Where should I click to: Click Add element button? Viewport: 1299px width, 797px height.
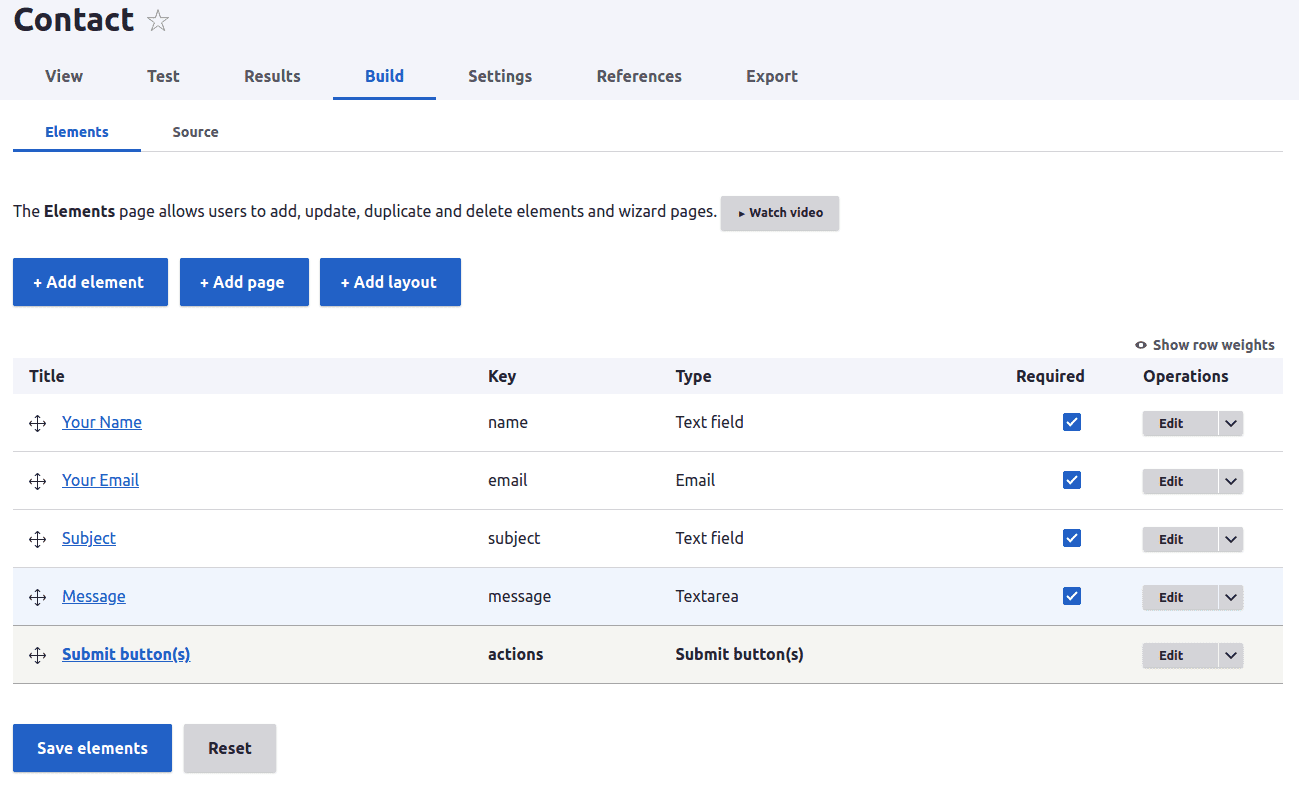point(90,282)
